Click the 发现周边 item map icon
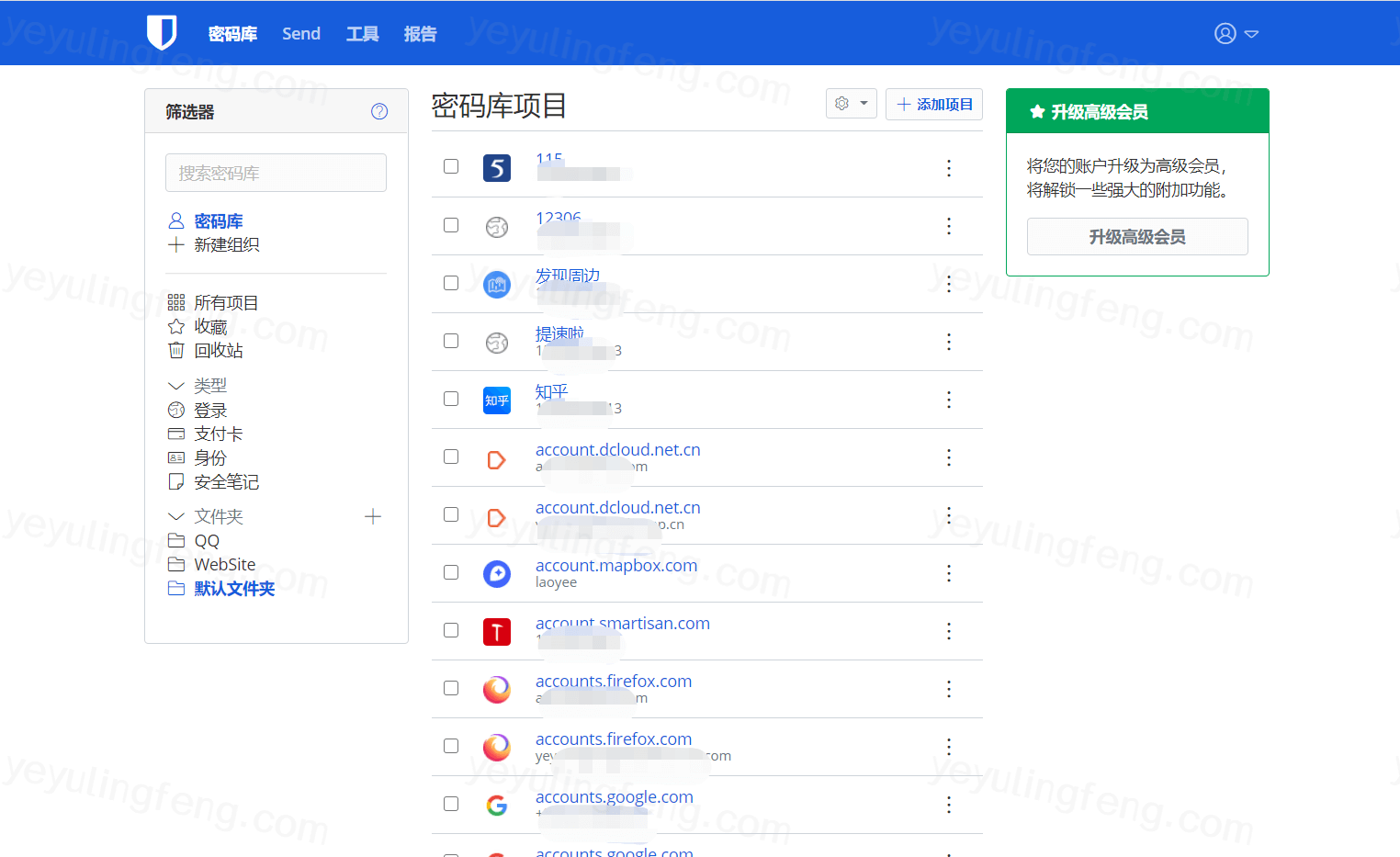 [x=497, y=285]
